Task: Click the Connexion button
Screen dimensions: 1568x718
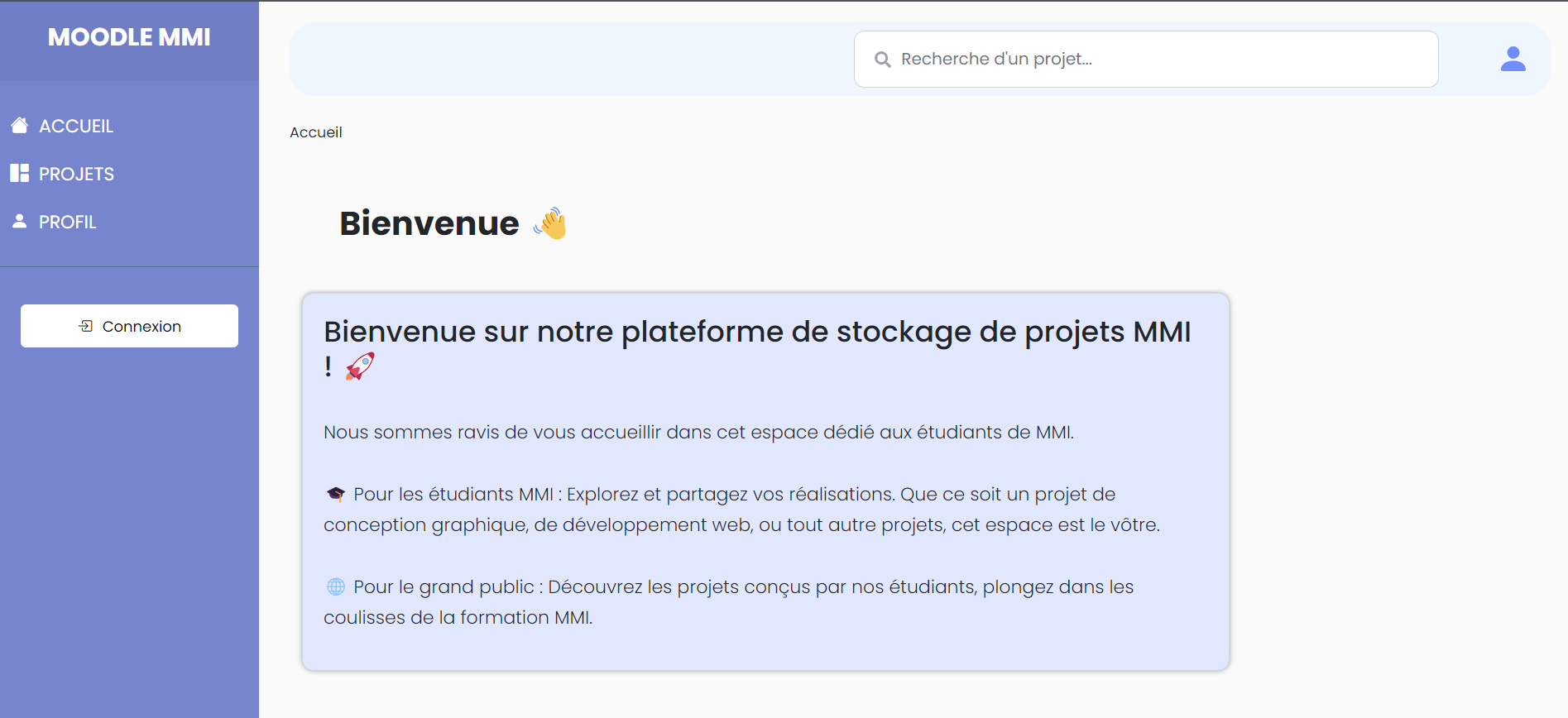Action: click(x=129, y=326)
